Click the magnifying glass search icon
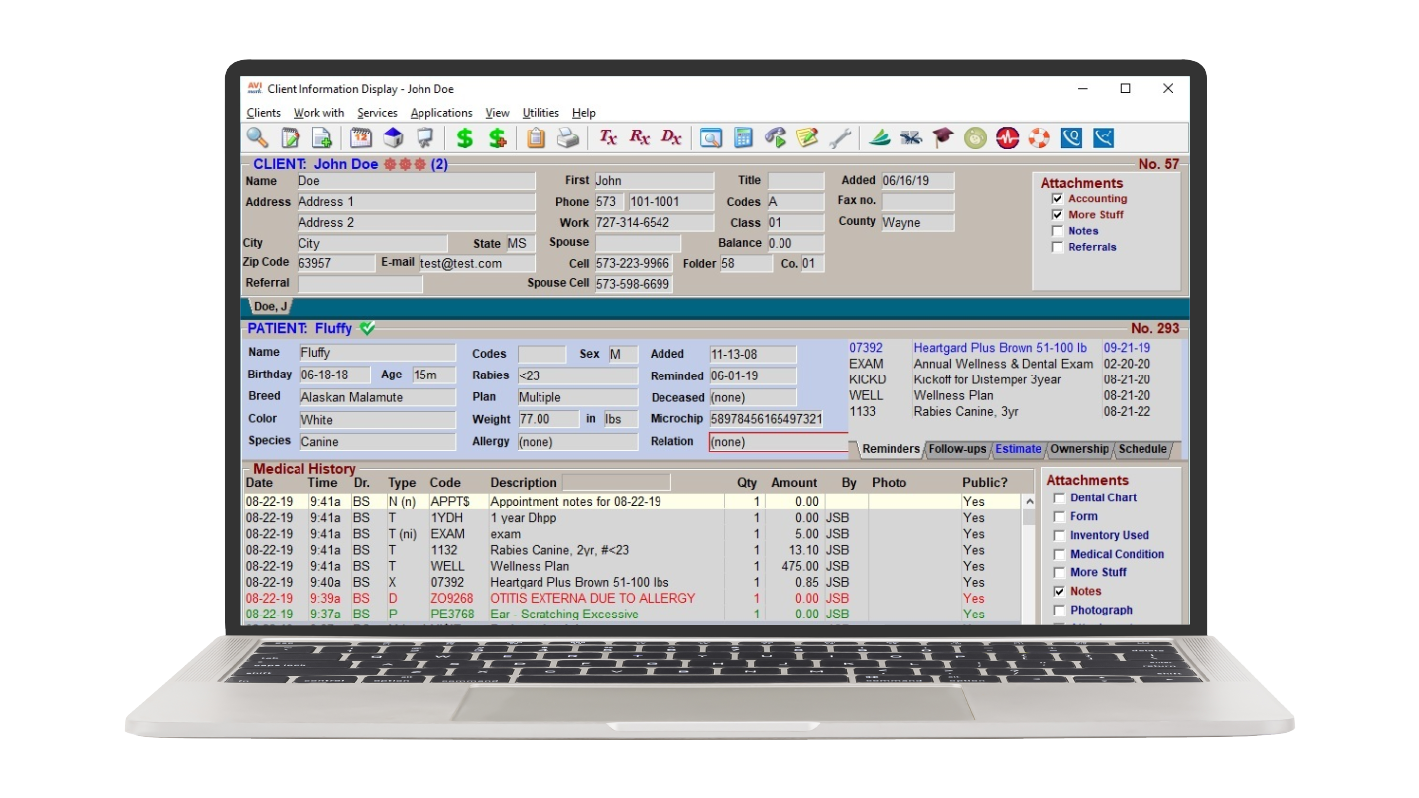The width and height of the screenshot is (1419, 798). [x=258, y=138]
